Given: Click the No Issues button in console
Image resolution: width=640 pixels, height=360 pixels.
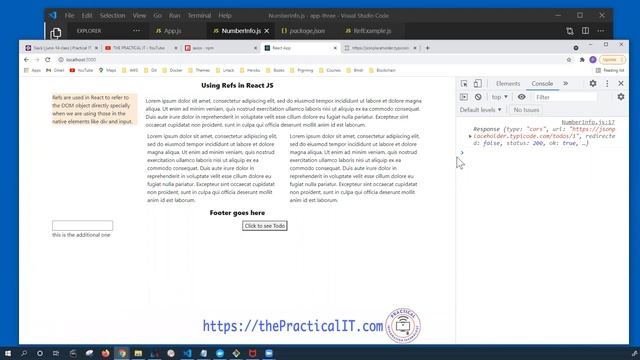Looking at the screenshot, I should [x=526, y=110].
